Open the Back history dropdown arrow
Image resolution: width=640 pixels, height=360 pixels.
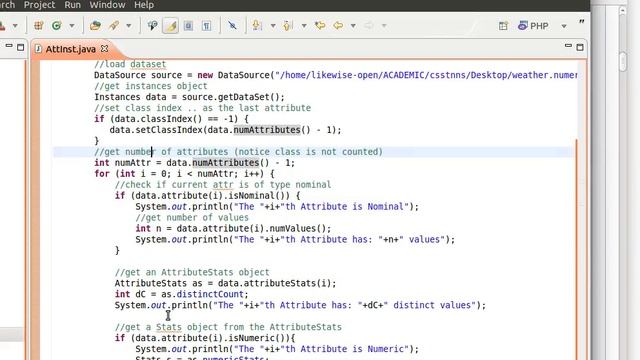tap(353, 26)
